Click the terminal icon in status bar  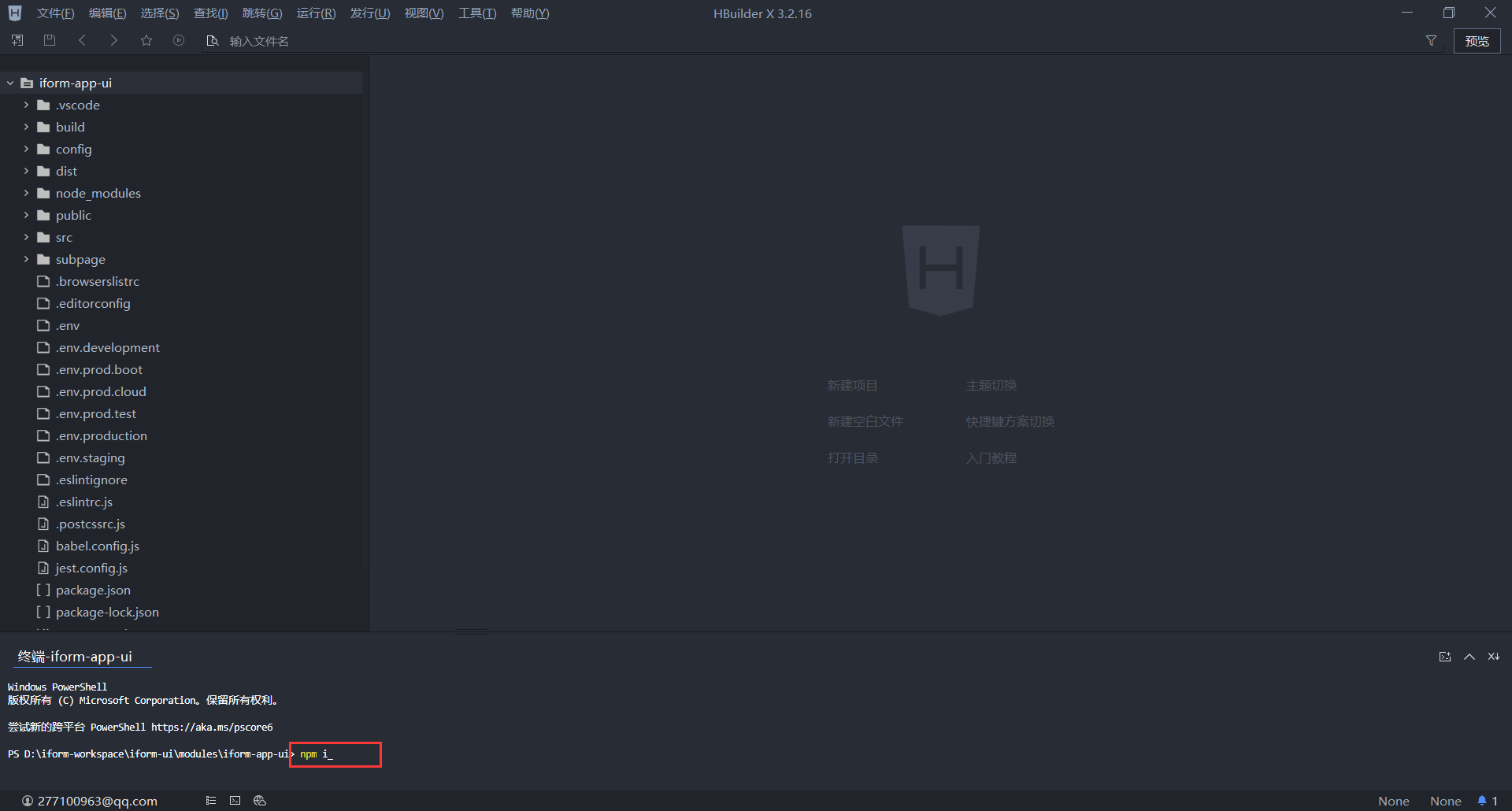point(235,801)
